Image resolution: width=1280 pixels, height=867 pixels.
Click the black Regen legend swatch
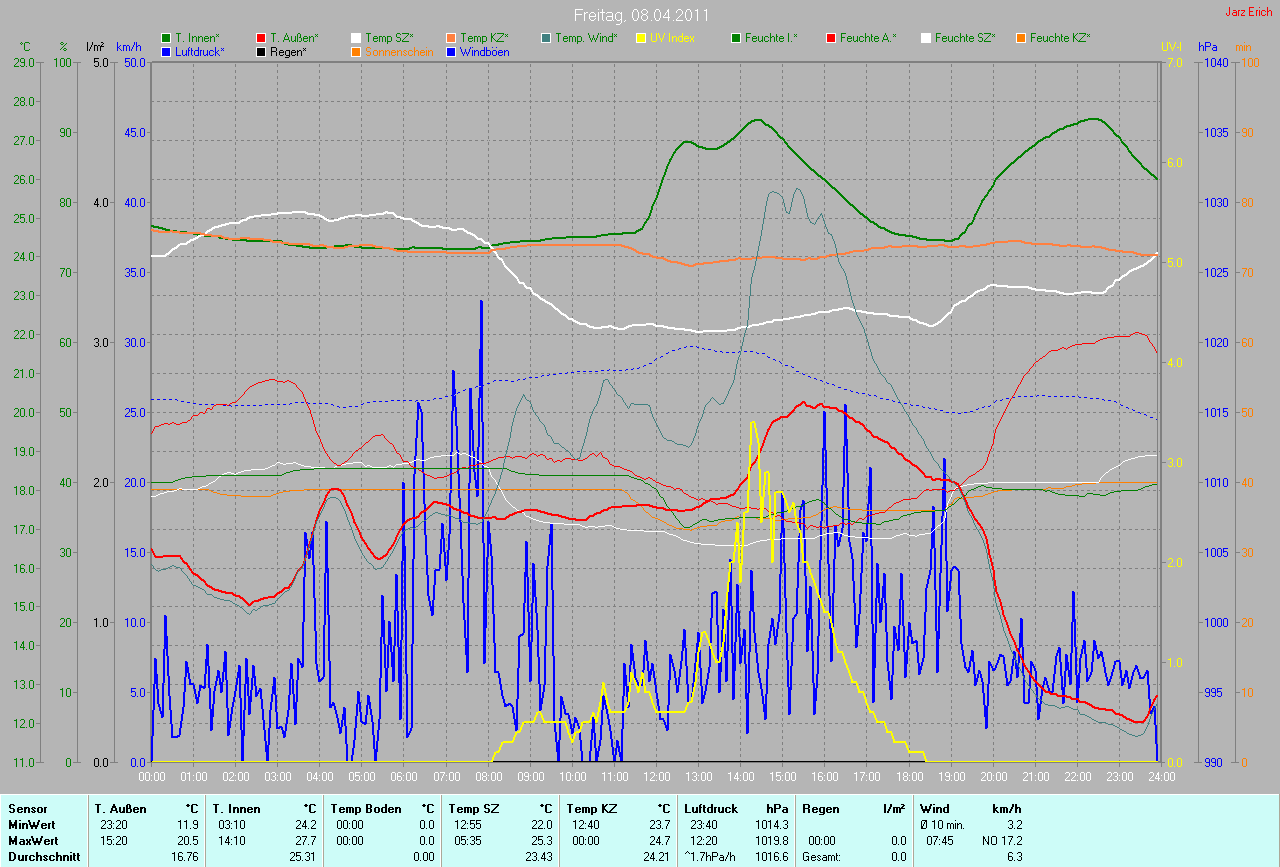[260, 52]
